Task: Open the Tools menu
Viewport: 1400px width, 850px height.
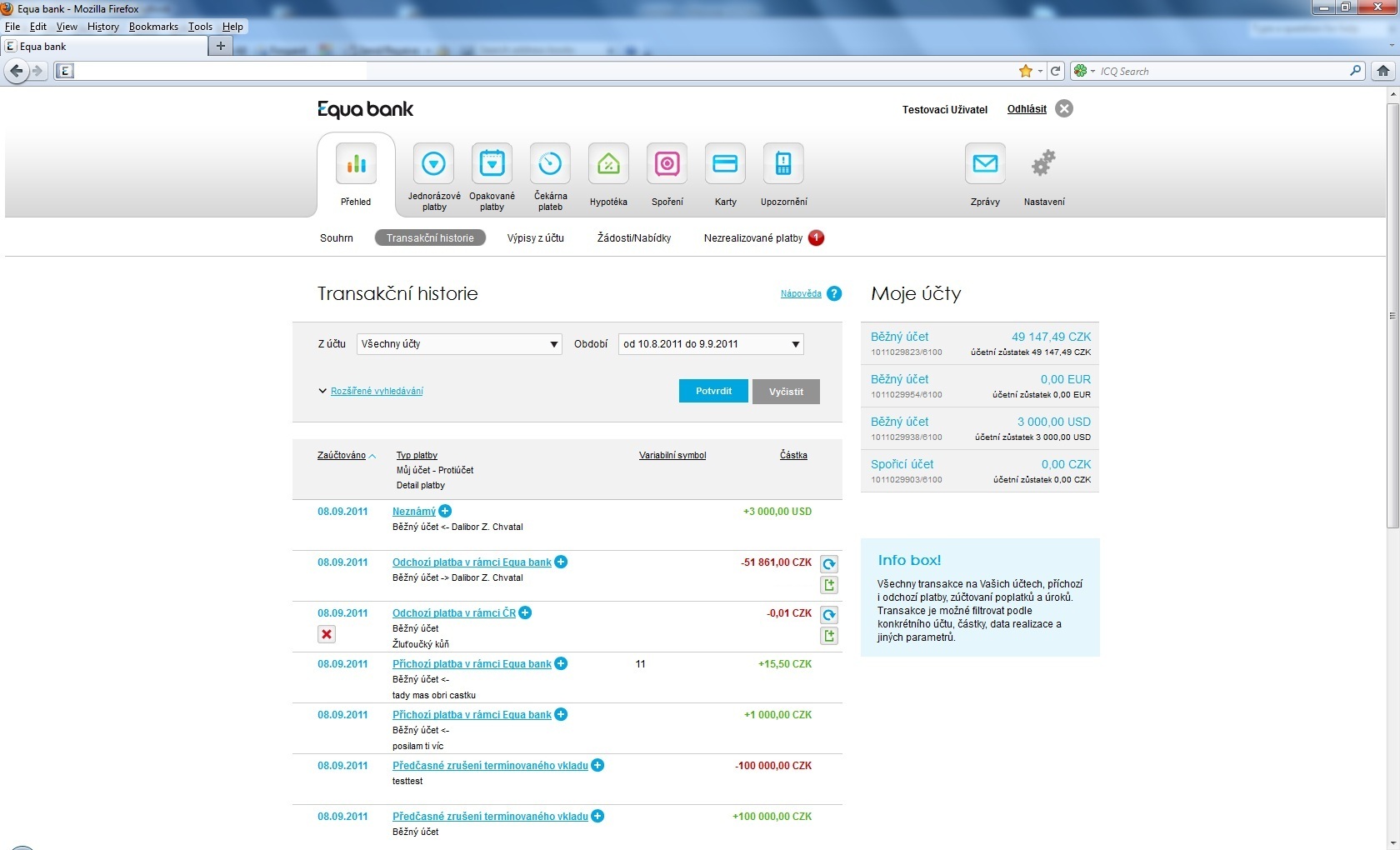Action: tap(200, 27)
